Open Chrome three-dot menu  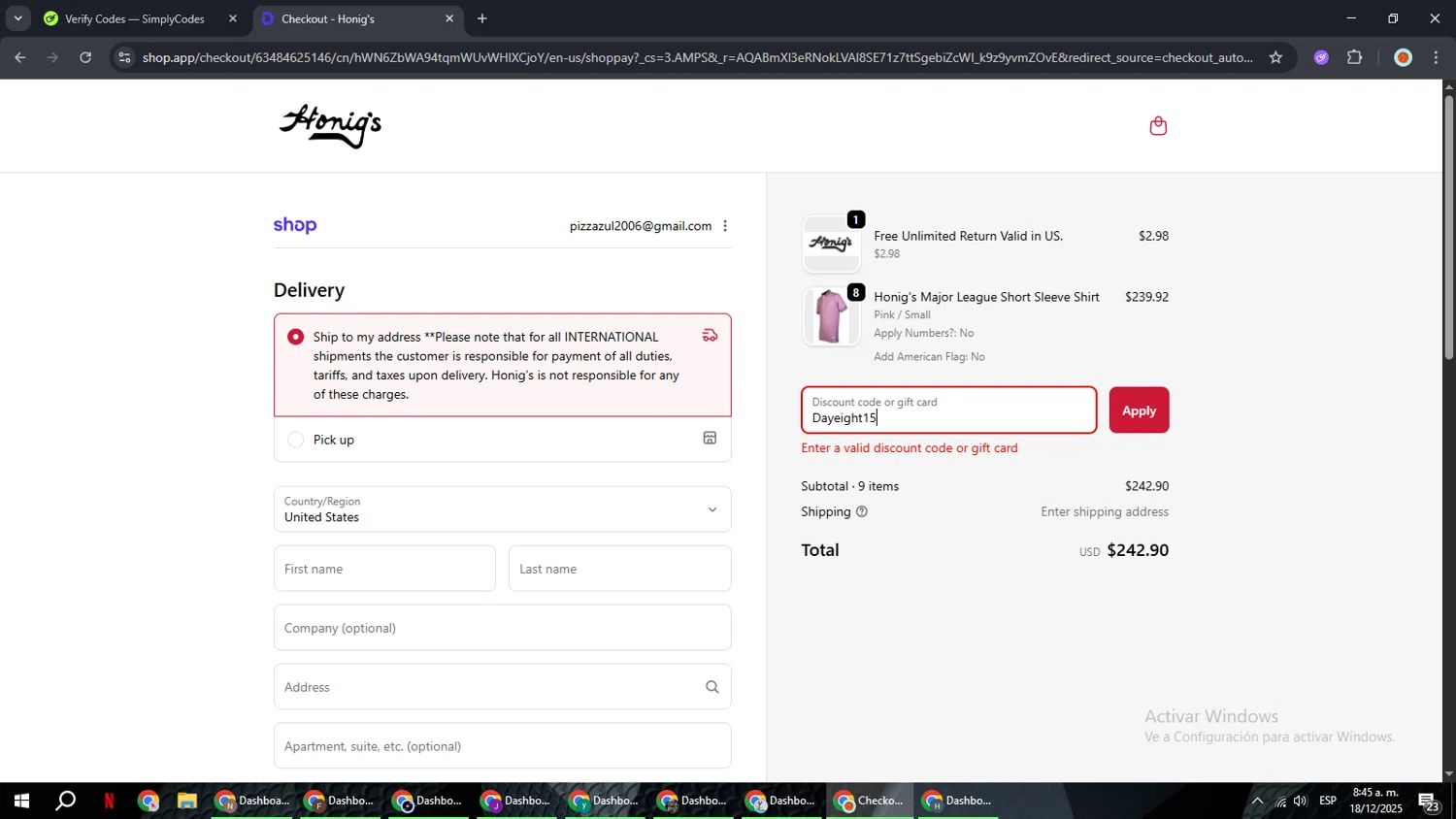click(x=1436, y=57)
